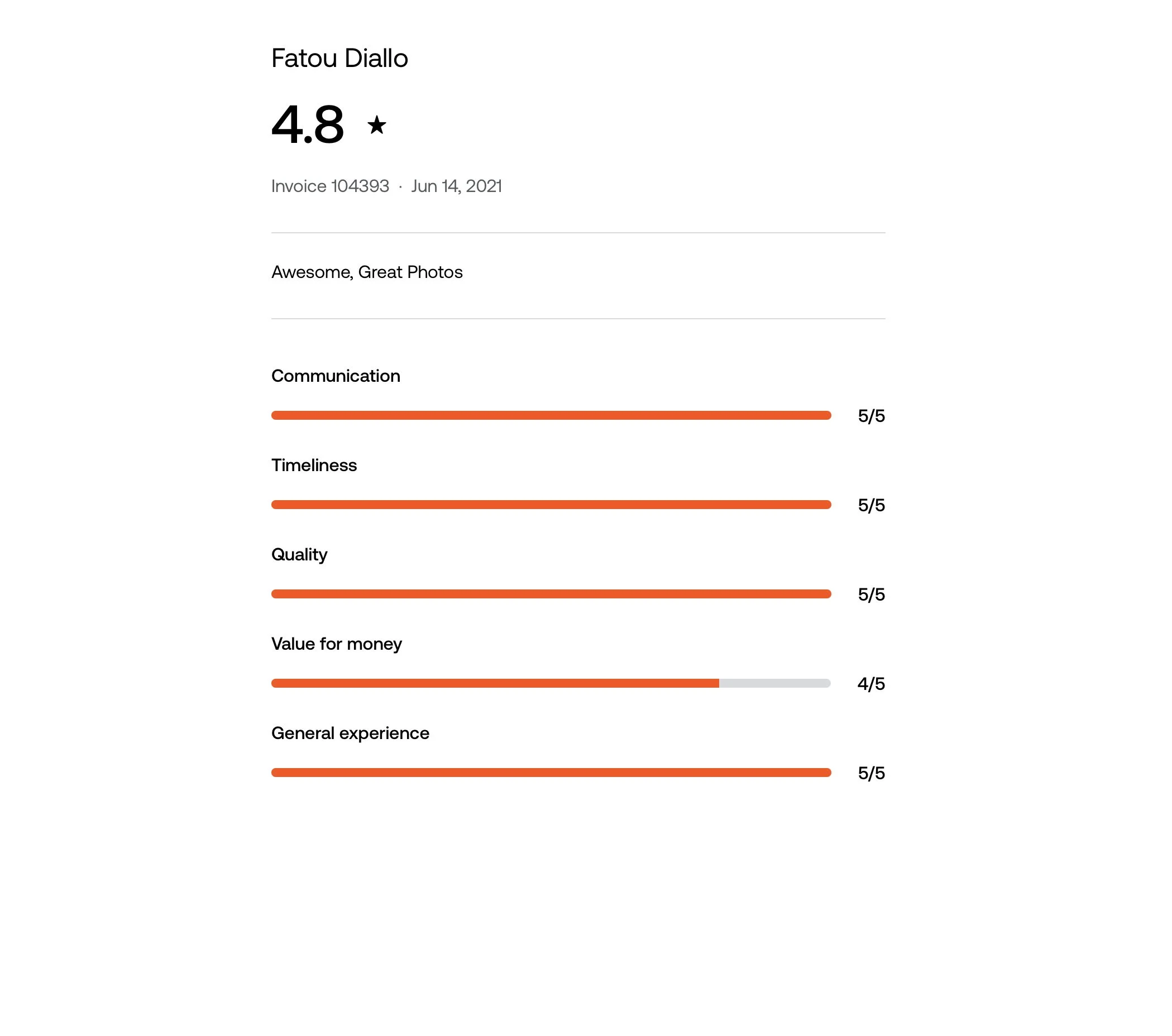Click the Awesome, Great Photos comment

(x=367, y=272)
